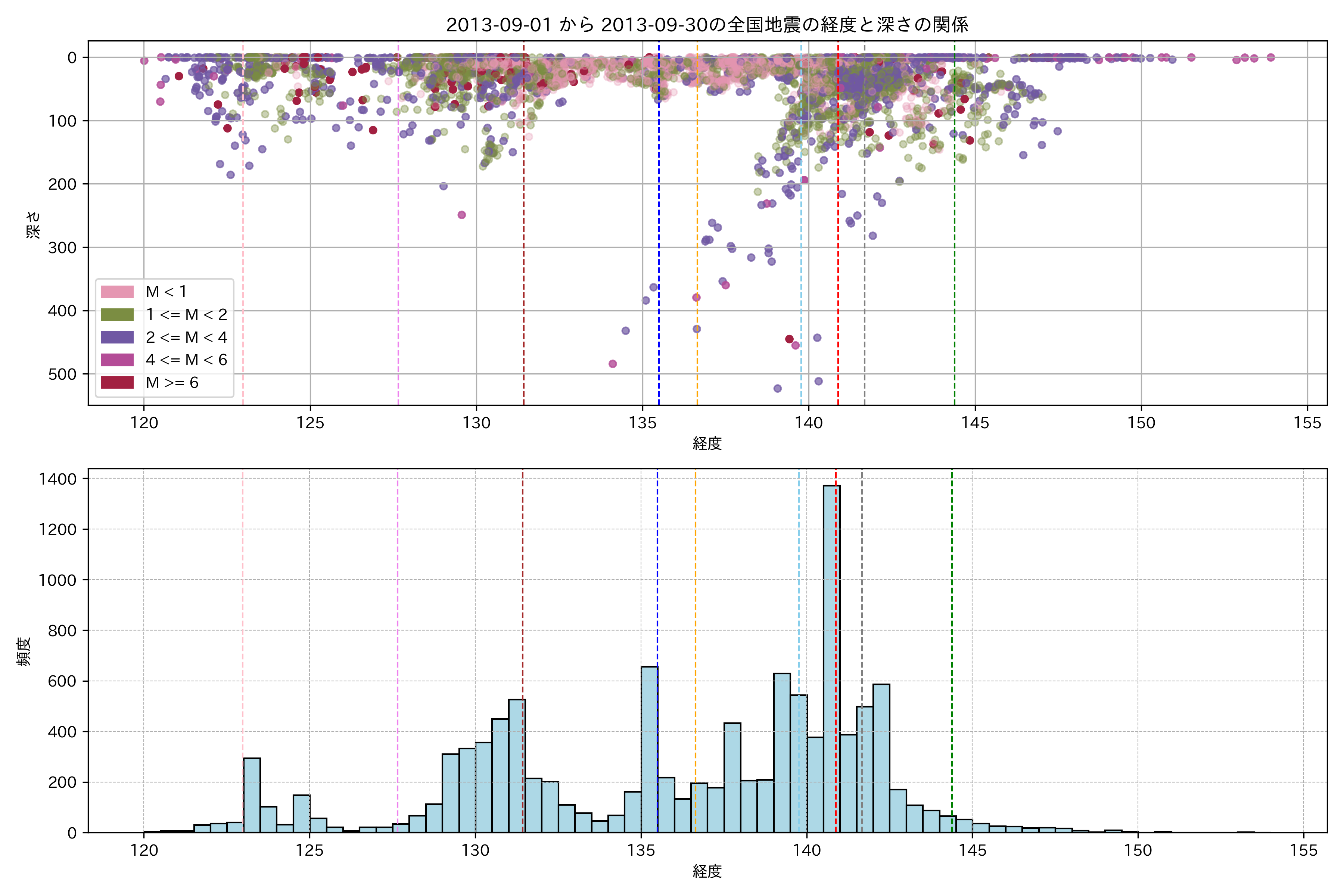Click the "M >= 6" legend text
The image size is (1344, 896).
point(172,383)
